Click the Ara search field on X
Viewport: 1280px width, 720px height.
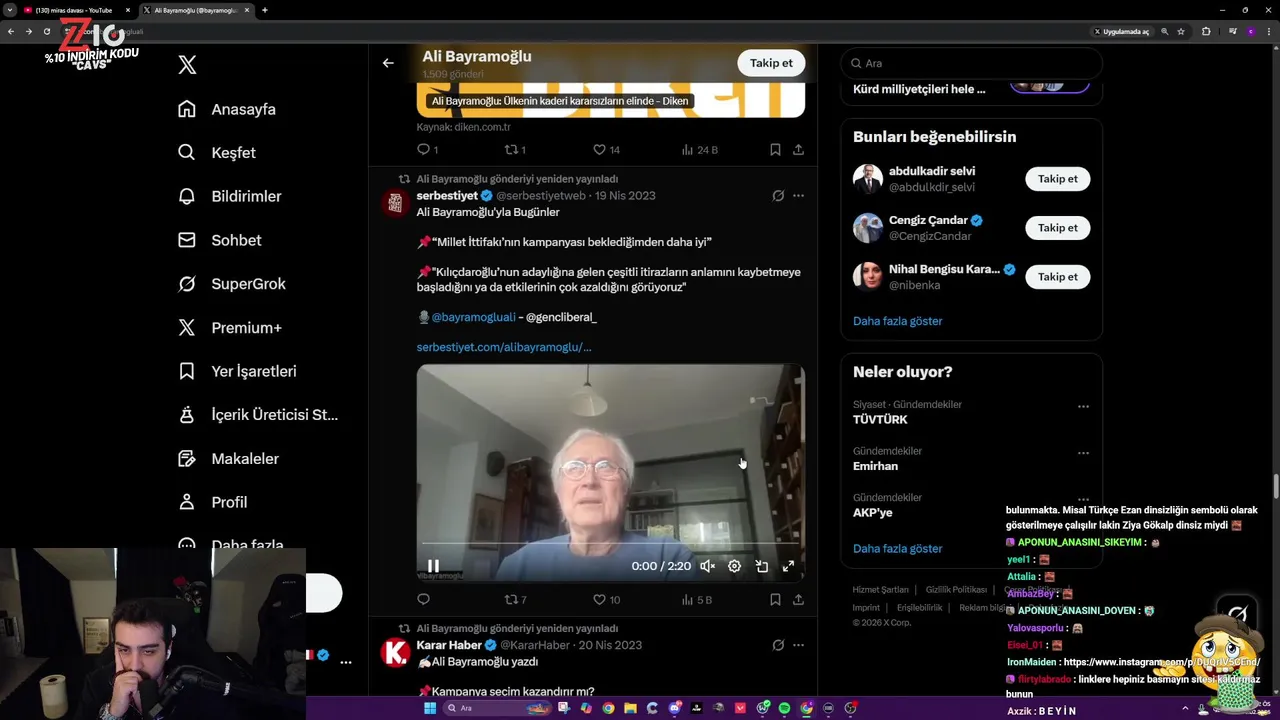point(971,63)
